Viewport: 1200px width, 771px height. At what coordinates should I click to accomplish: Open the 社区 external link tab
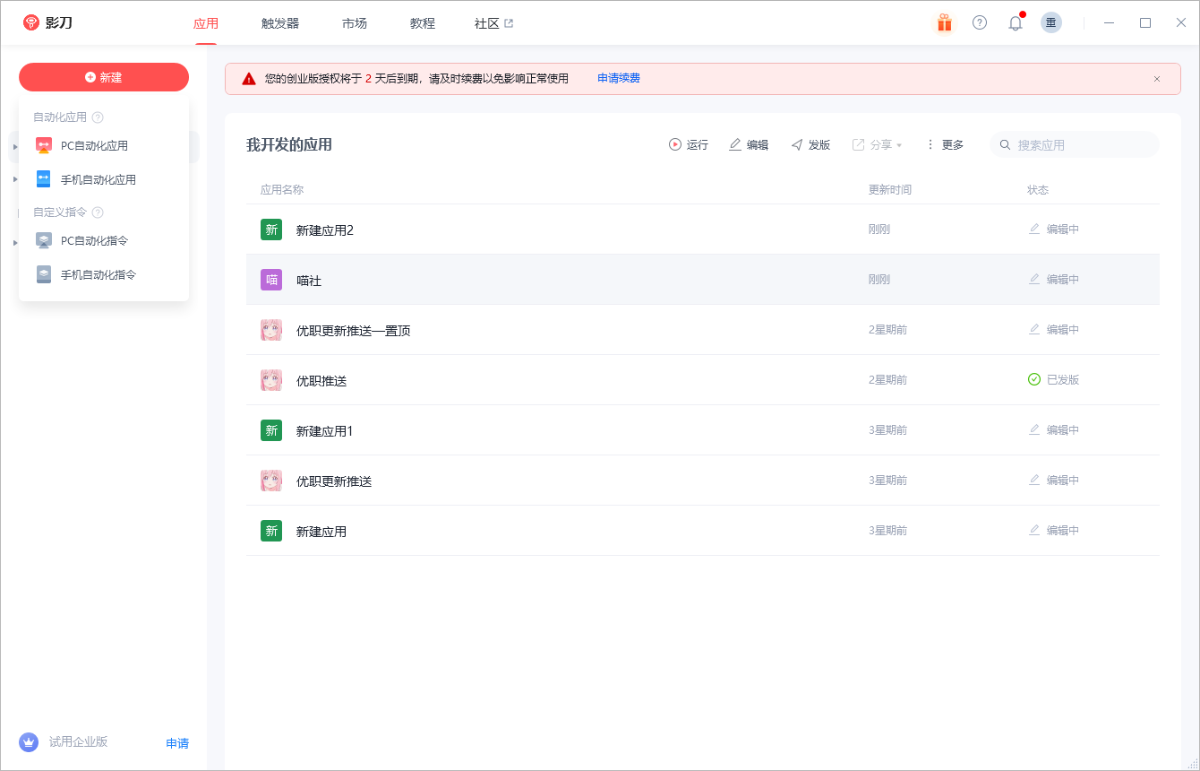494,23
